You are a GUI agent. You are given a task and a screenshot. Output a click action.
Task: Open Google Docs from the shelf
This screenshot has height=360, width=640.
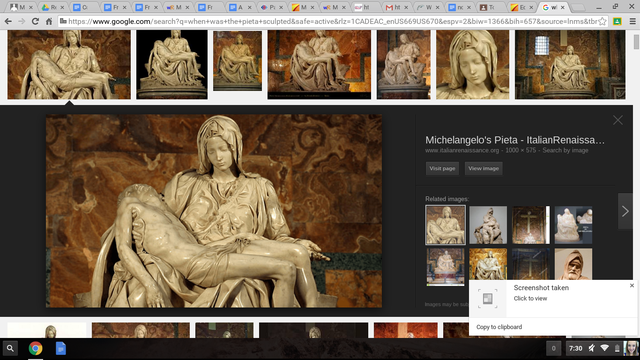[60, 349]
